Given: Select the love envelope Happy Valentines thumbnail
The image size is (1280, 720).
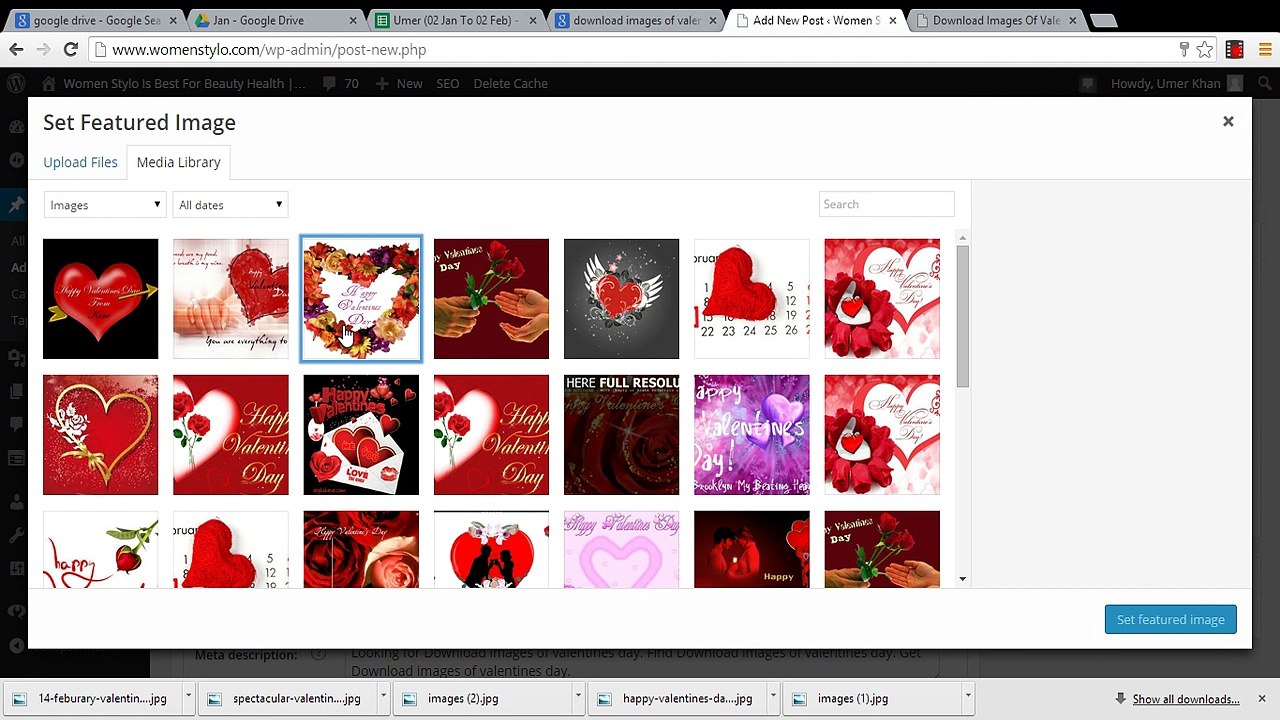Looking at the screenshot, I should (x=361, y=435).
